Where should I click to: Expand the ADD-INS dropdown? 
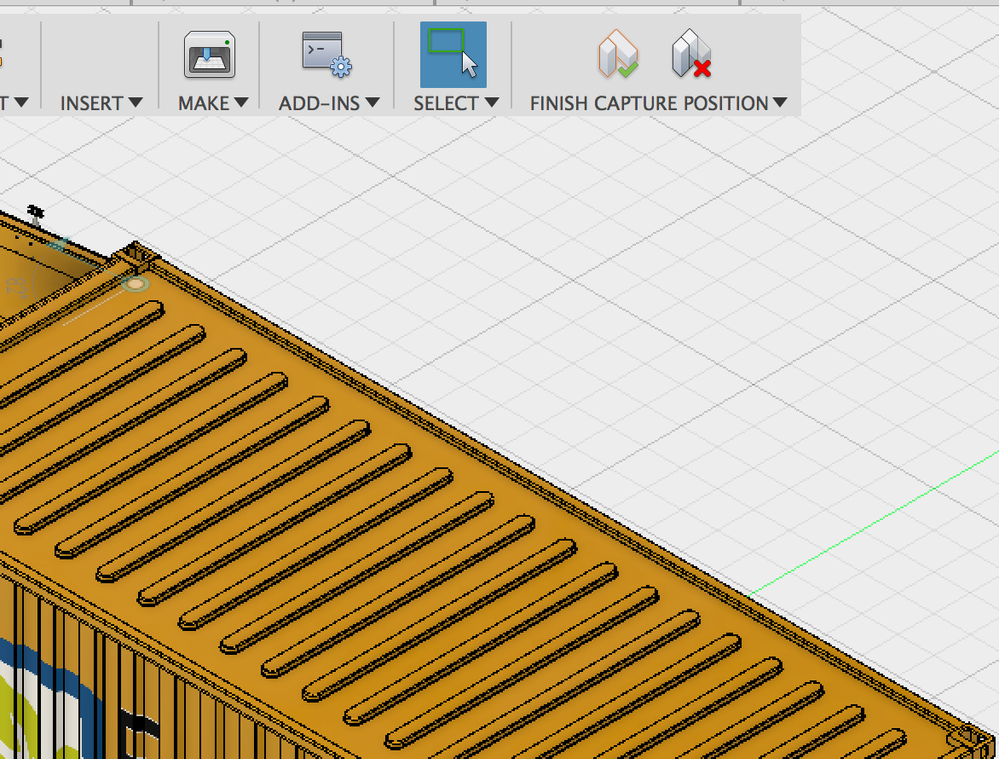(x=329, y=103)
